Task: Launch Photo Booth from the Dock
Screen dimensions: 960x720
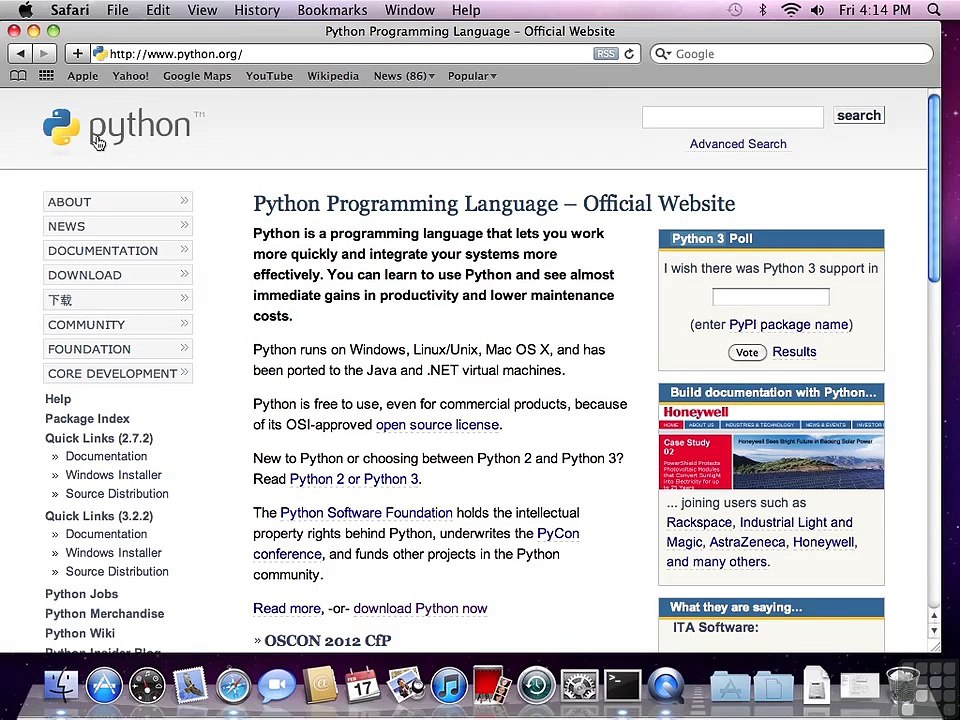Action: (x=492, y=685)
